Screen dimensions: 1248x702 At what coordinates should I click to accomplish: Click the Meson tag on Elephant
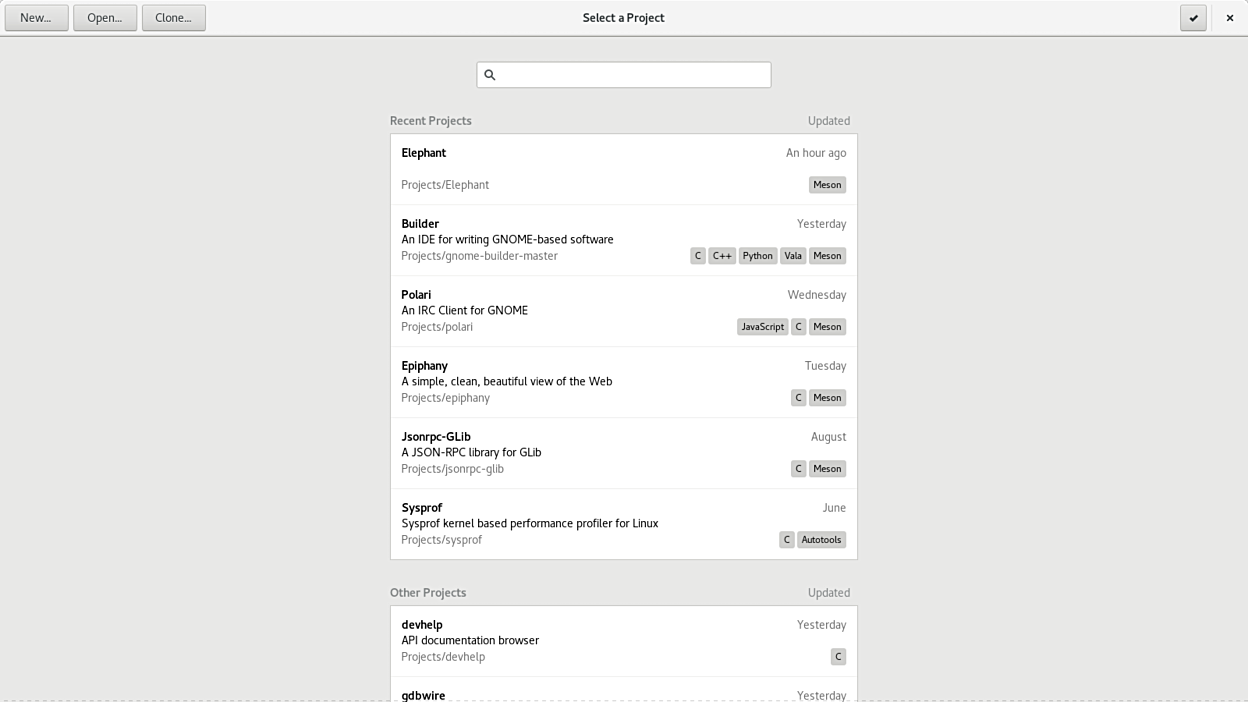click(827, 185)
